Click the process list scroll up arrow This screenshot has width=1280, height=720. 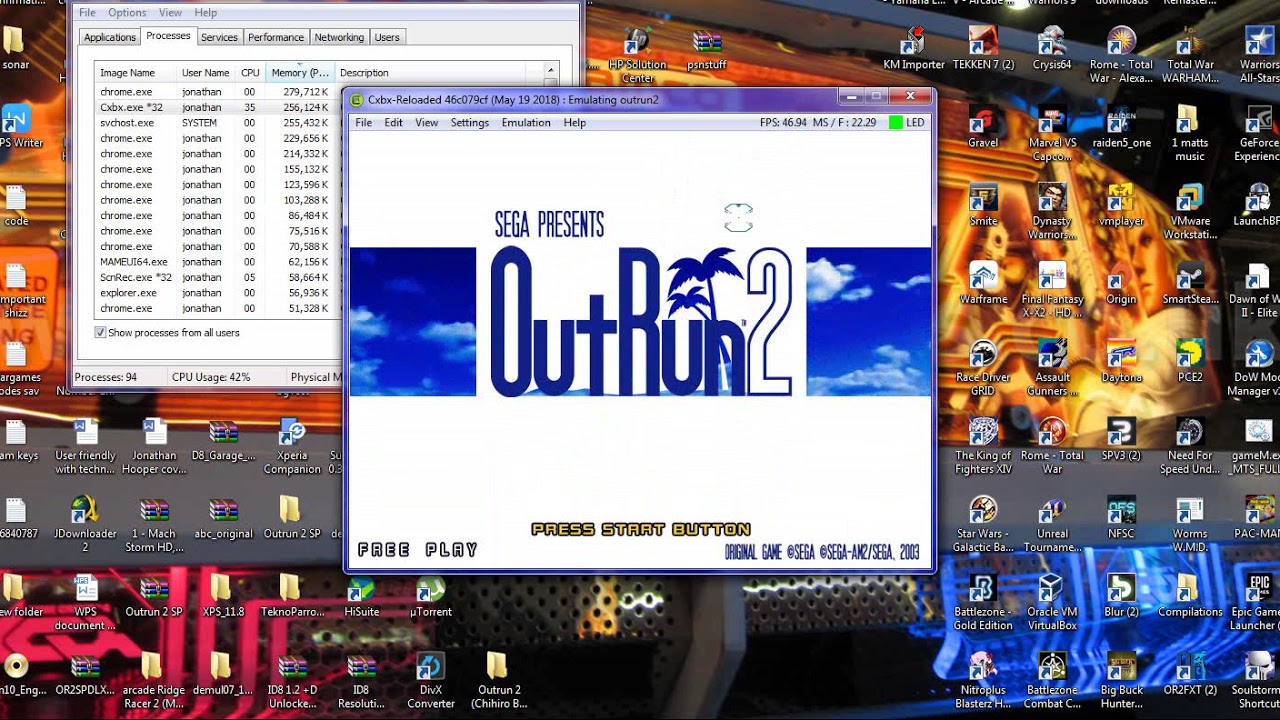pyautogui.click(x=550, y=71)
